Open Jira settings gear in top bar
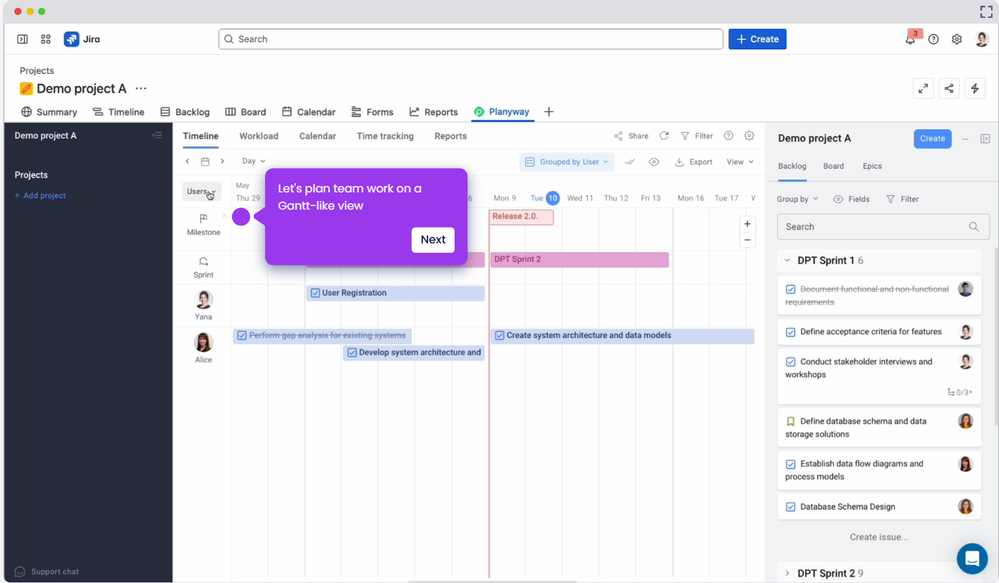This screenshot has width=999, height=583. coord(956,39)
